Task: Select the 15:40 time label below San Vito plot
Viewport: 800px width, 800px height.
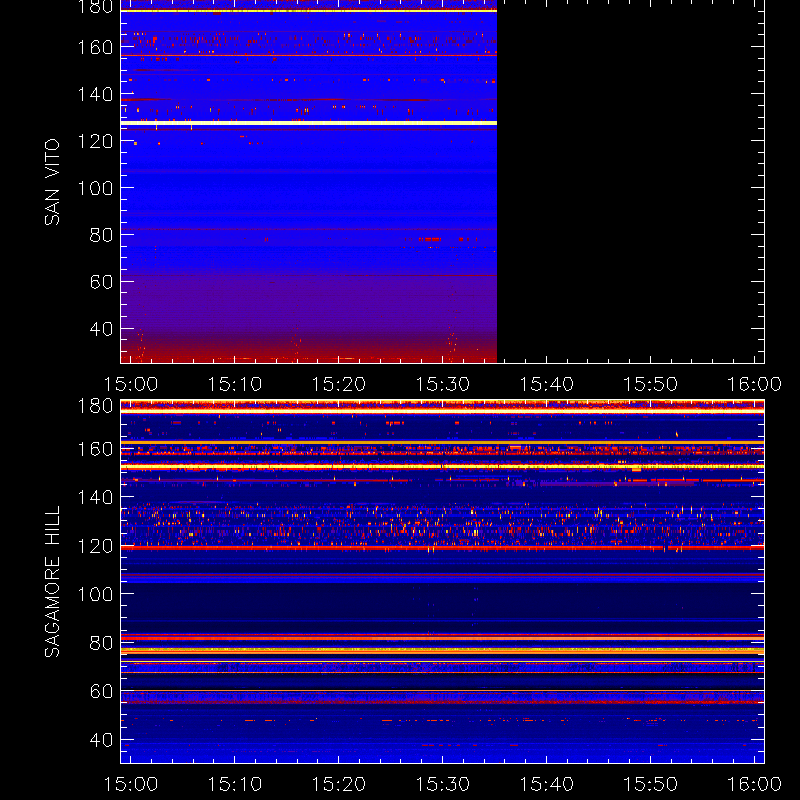Action: pyautogui.click(x=546, y=384)
